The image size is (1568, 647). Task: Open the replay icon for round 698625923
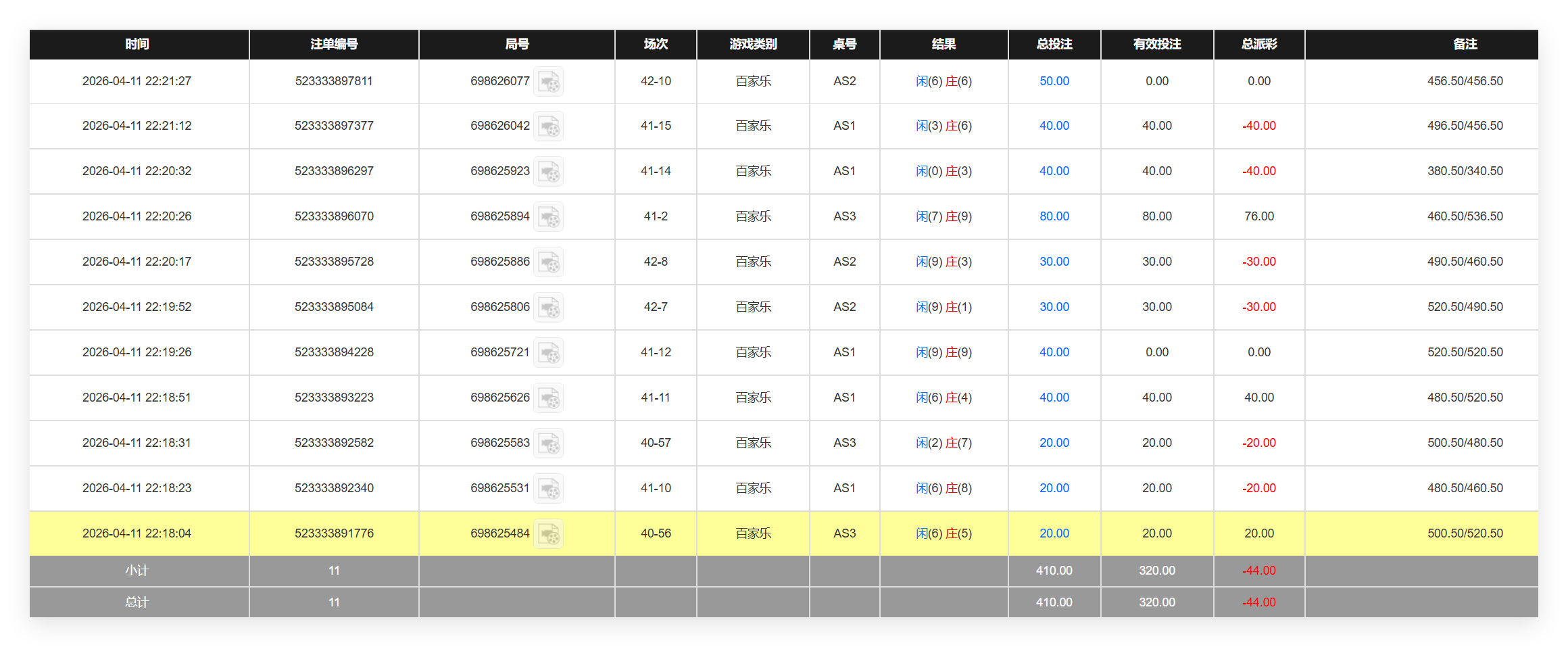click(548, 172)
